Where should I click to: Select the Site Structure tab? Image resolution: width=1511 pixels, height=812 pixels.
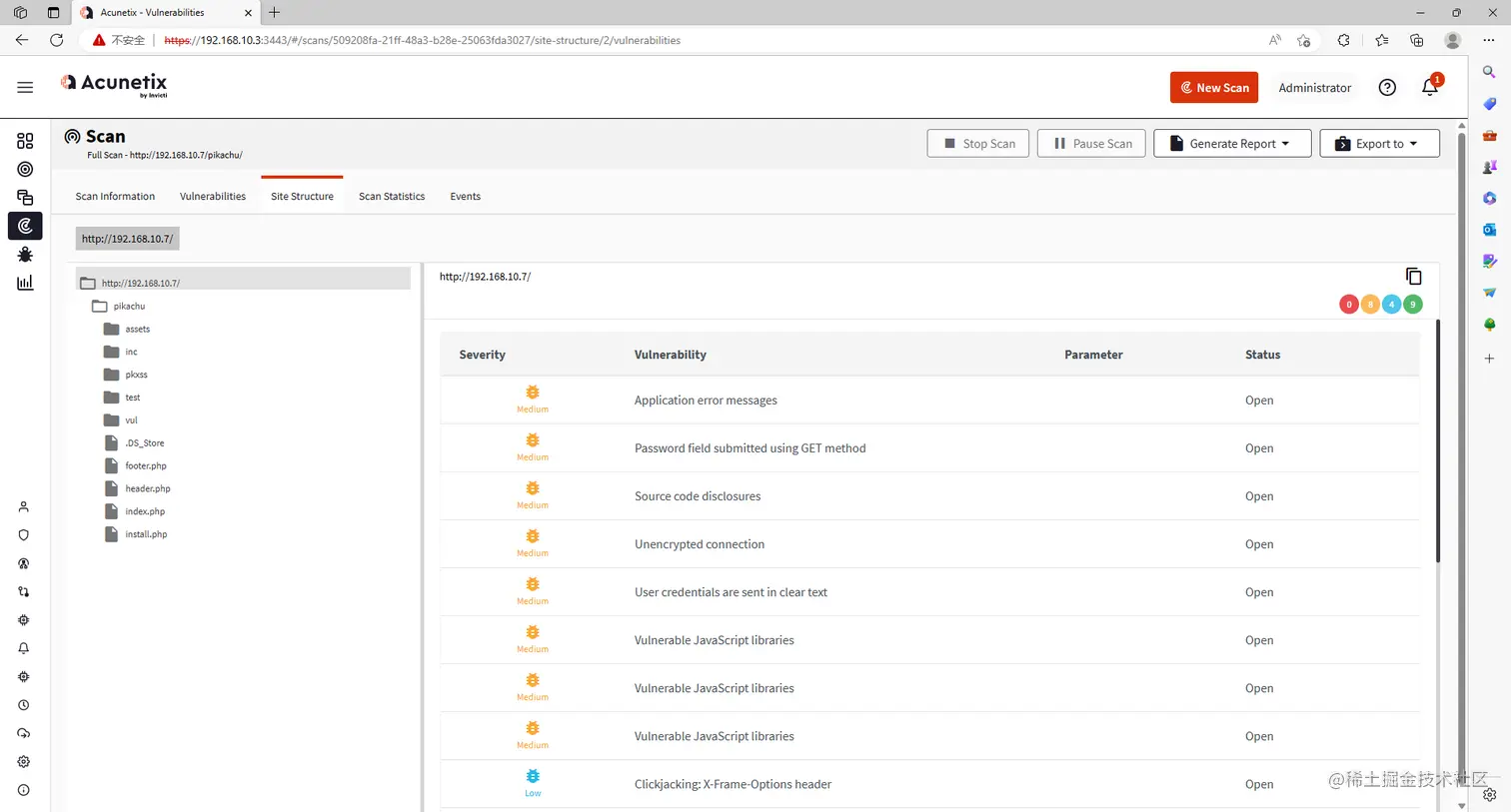302,196
